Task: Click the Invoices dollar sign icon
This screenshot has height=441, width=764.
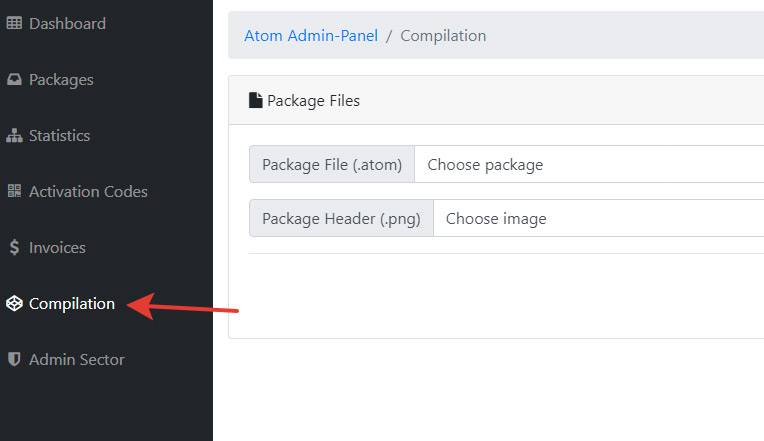Action: (x=14, y=247)
